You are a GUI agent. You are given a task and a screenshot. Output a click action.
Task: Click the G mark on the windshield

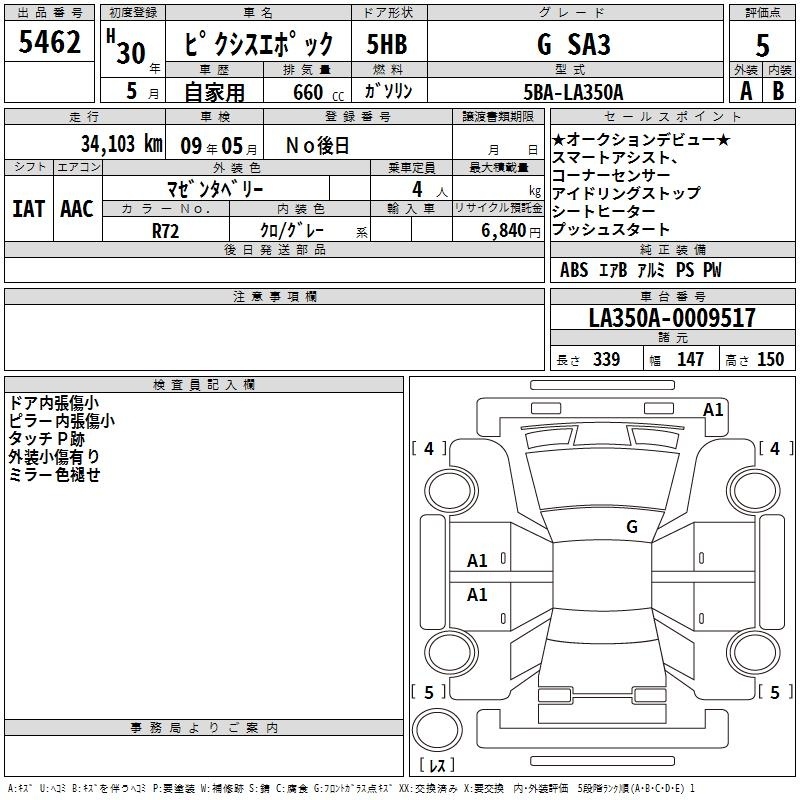[632, 527]
